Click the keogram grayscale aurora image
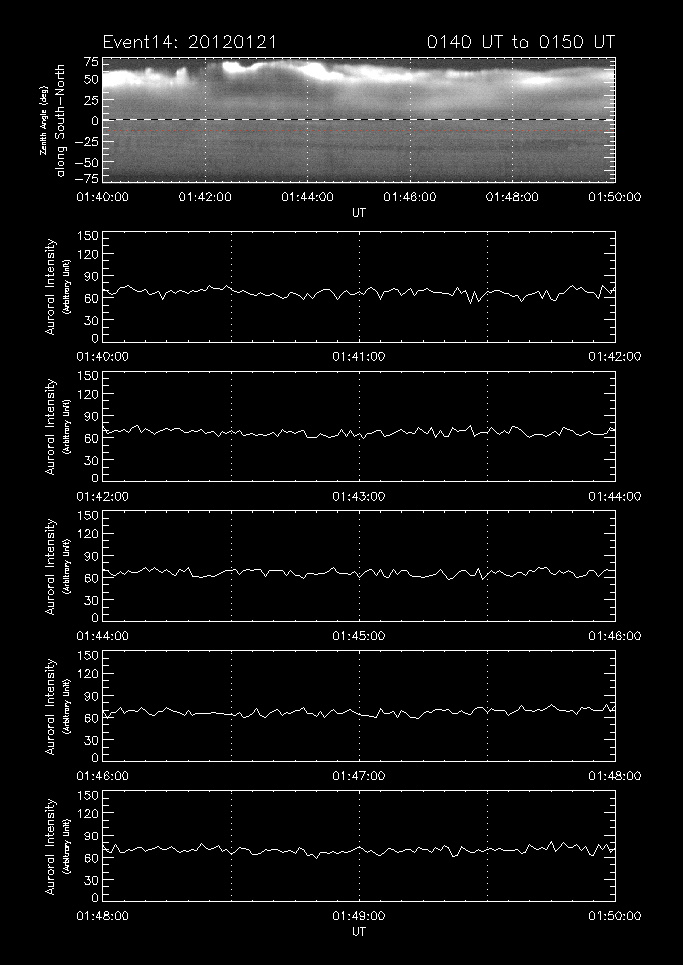683x965 pixels. click(359, 120)
